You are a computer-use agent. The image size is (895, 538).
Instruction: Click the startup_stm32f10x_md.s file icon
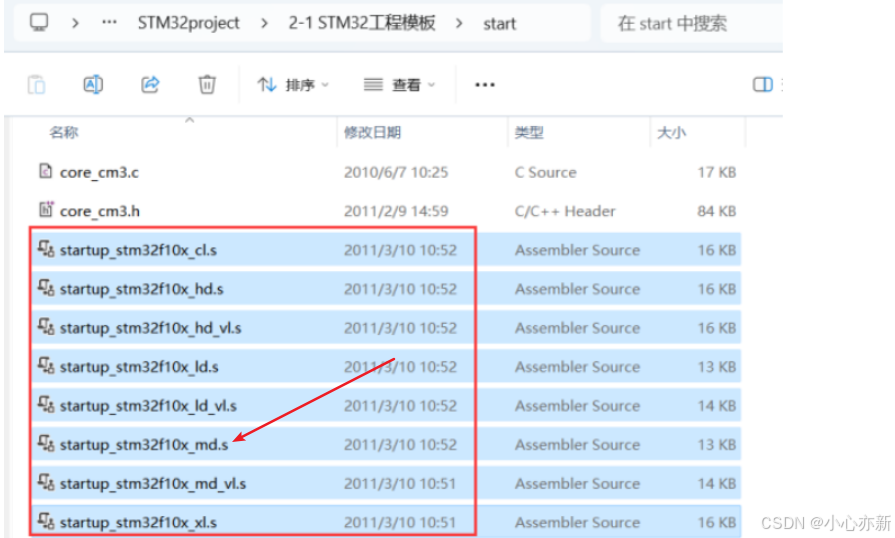pyautogui.click(x=46, y=443)
